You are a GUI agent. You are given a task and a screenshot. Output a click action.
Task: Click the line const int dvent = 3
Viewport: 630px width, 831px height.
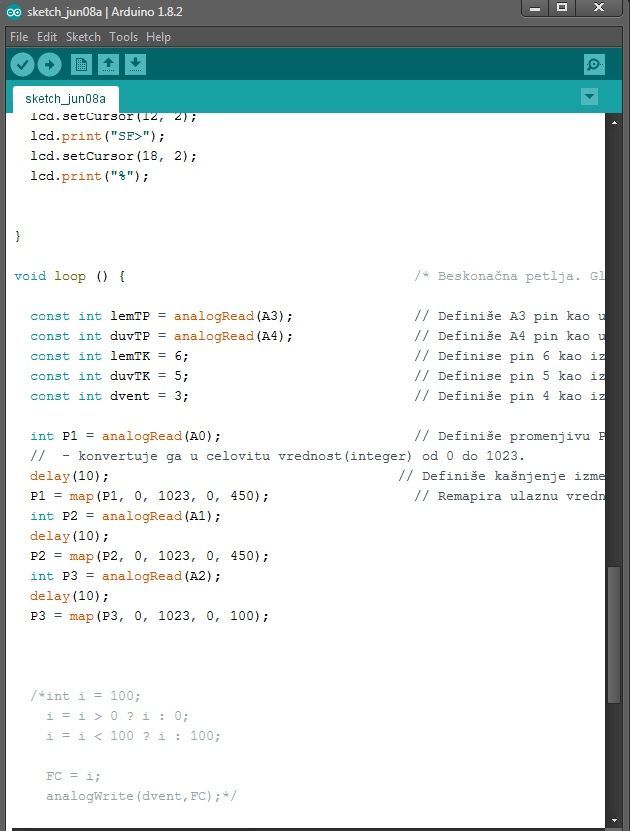tap(109, 396)
